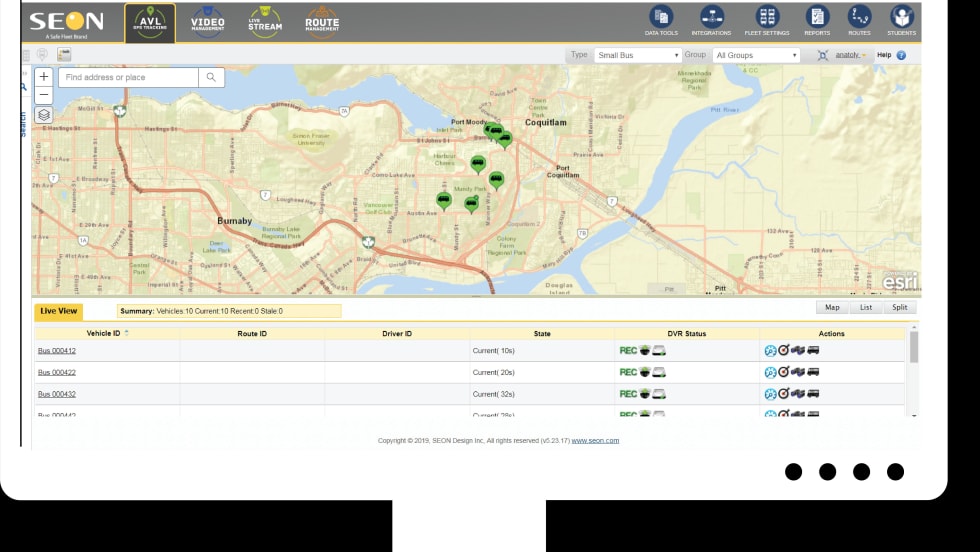Click the map zoom out minus button
Viewport: 980px width, 552px height.
tap(44, 95)
